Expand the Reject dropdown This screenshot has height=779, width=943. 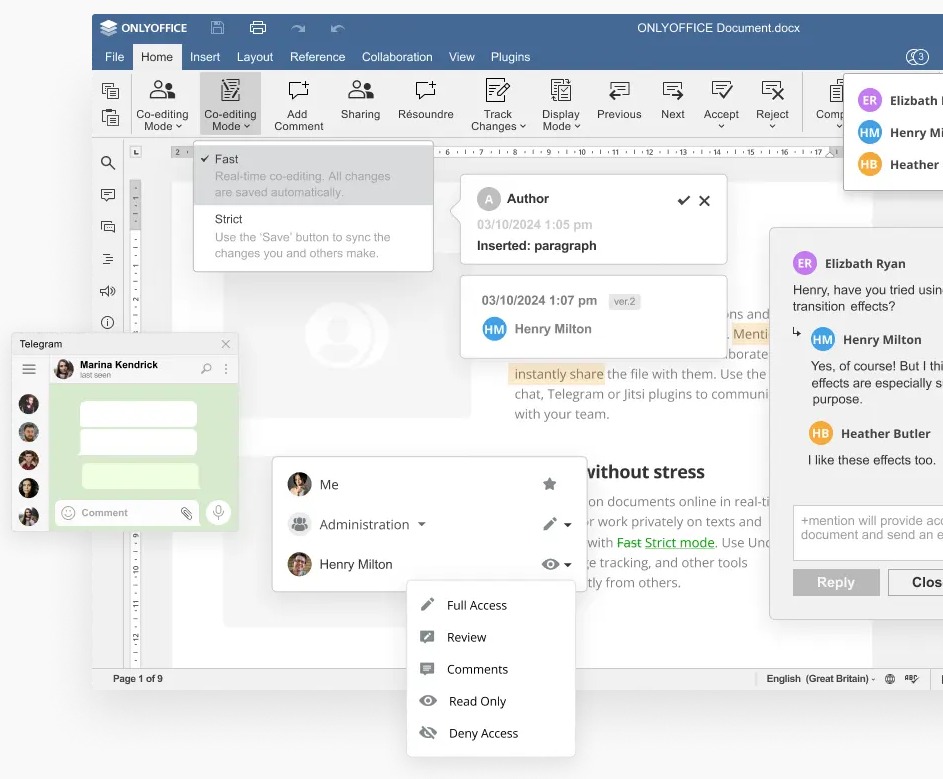tap(772, 126)
